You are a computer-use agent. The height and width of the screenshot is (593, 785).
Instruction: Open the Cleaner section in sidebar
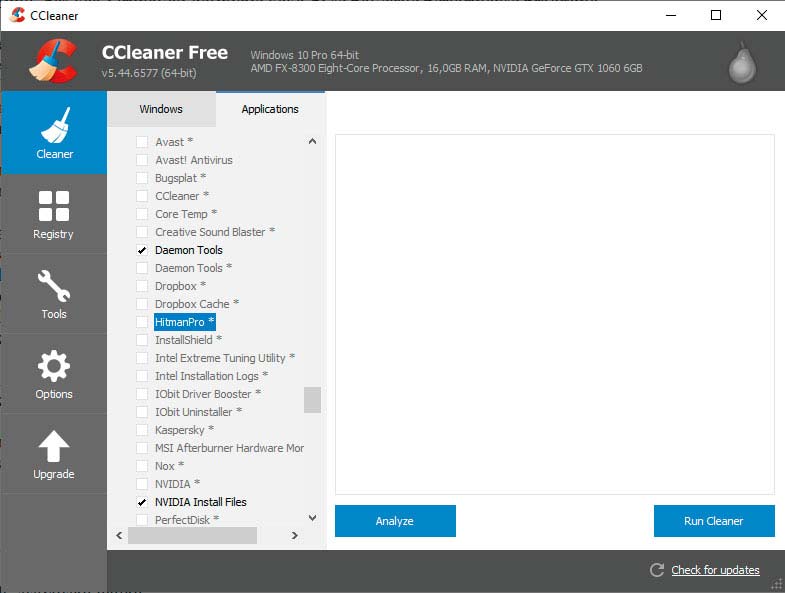pyautogui.click(x=54, y=133)
